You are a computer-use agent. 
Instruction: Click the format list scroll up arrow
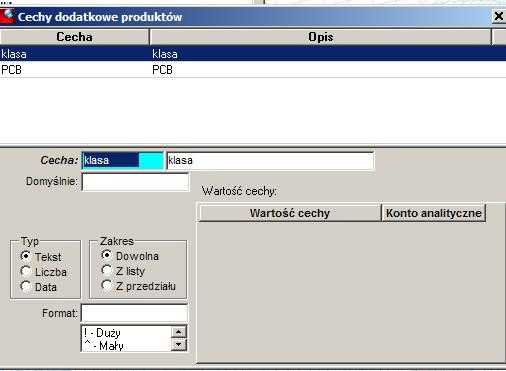(179, 332)
